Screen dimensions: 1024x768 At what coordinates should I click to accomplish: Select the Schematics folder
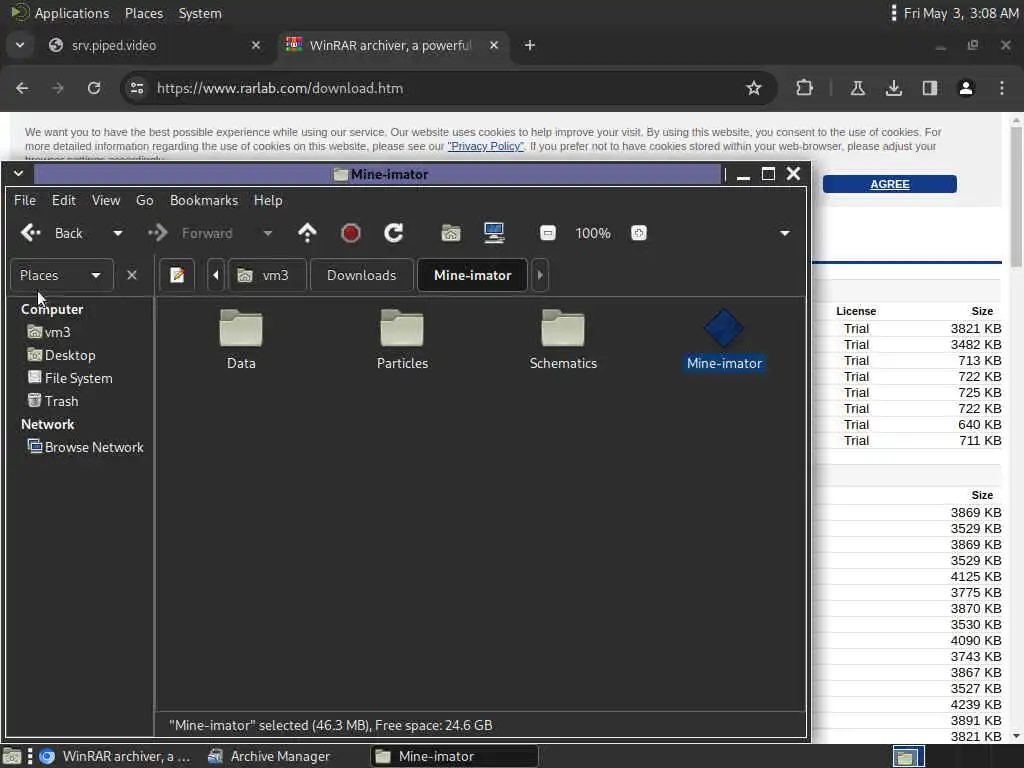pos(563,340)
